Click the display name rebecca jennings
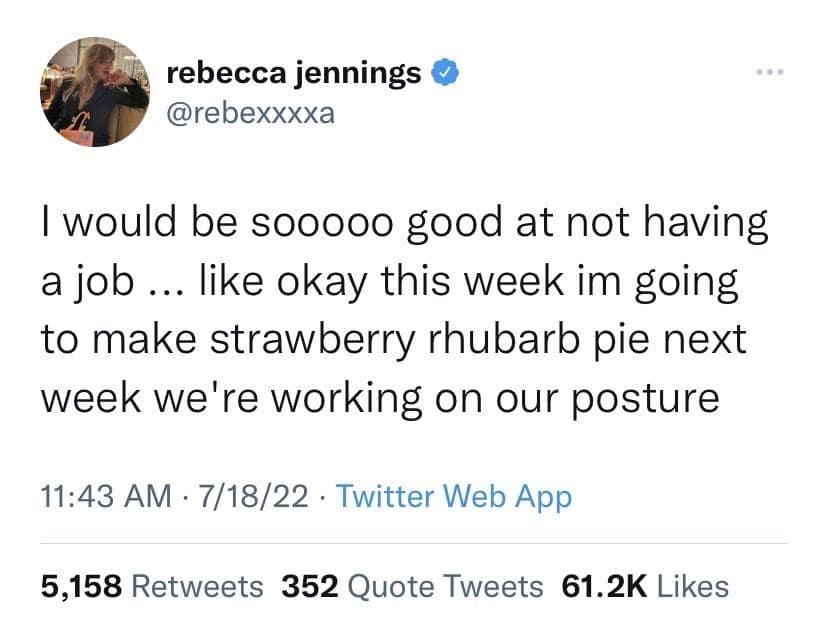828x626 pixels. (x=293, y=74)
